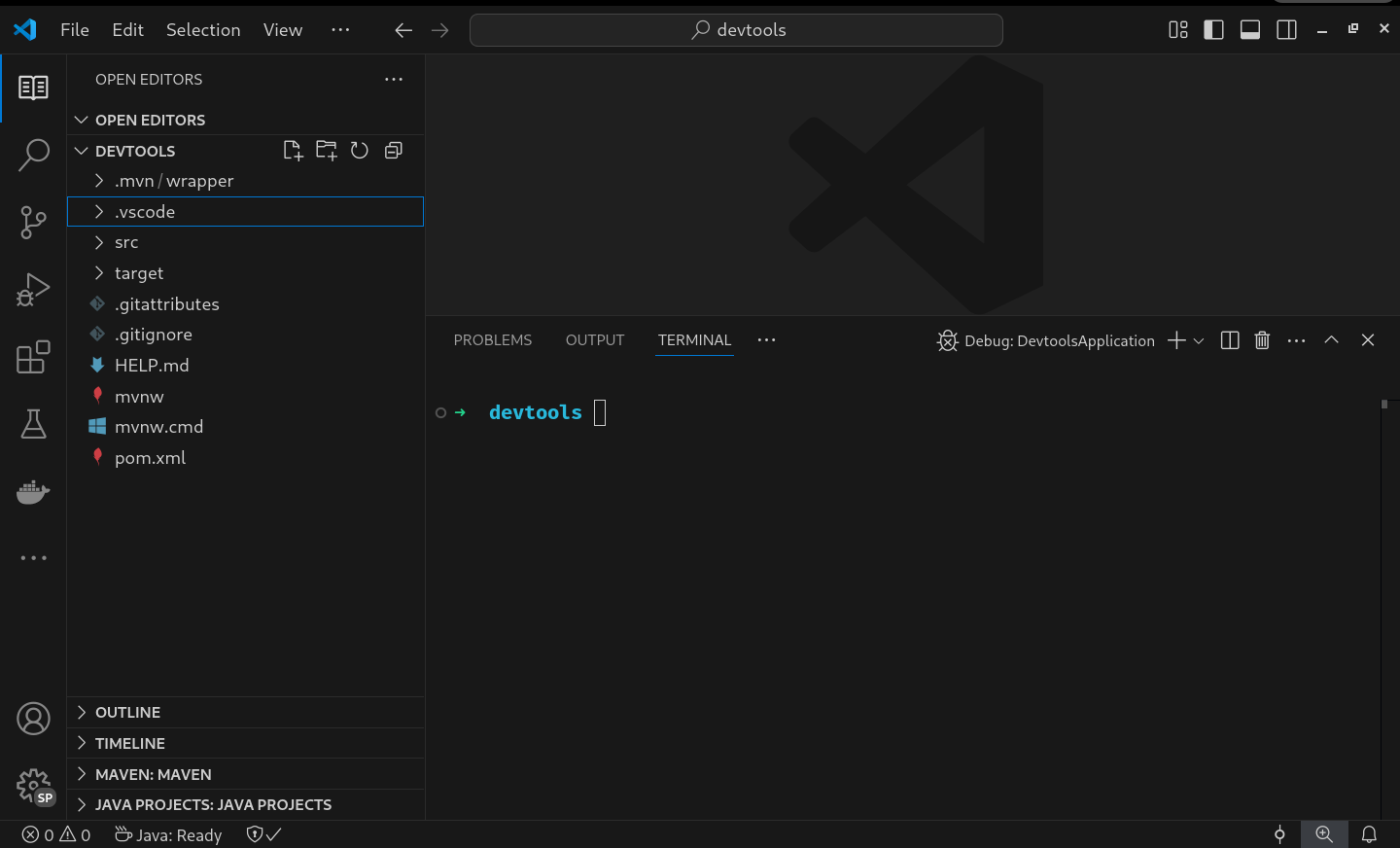The height and width of the screenshot is (848, 1400).
Task: Open the launch profile dropdown next to plus
Action: [x=1199, y=340]
